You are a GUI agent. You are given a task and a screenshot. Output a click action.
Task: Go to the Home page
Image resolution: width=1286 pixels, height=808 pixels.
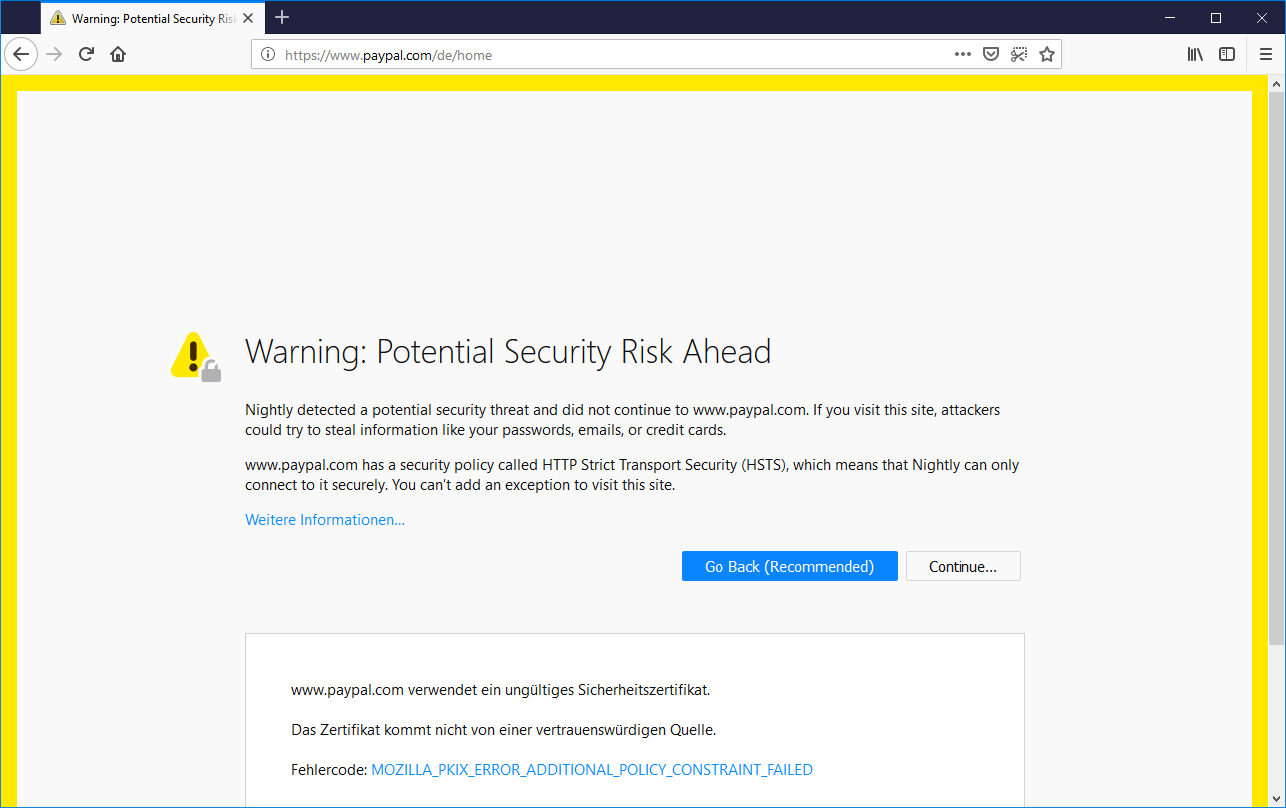[118, 54]
